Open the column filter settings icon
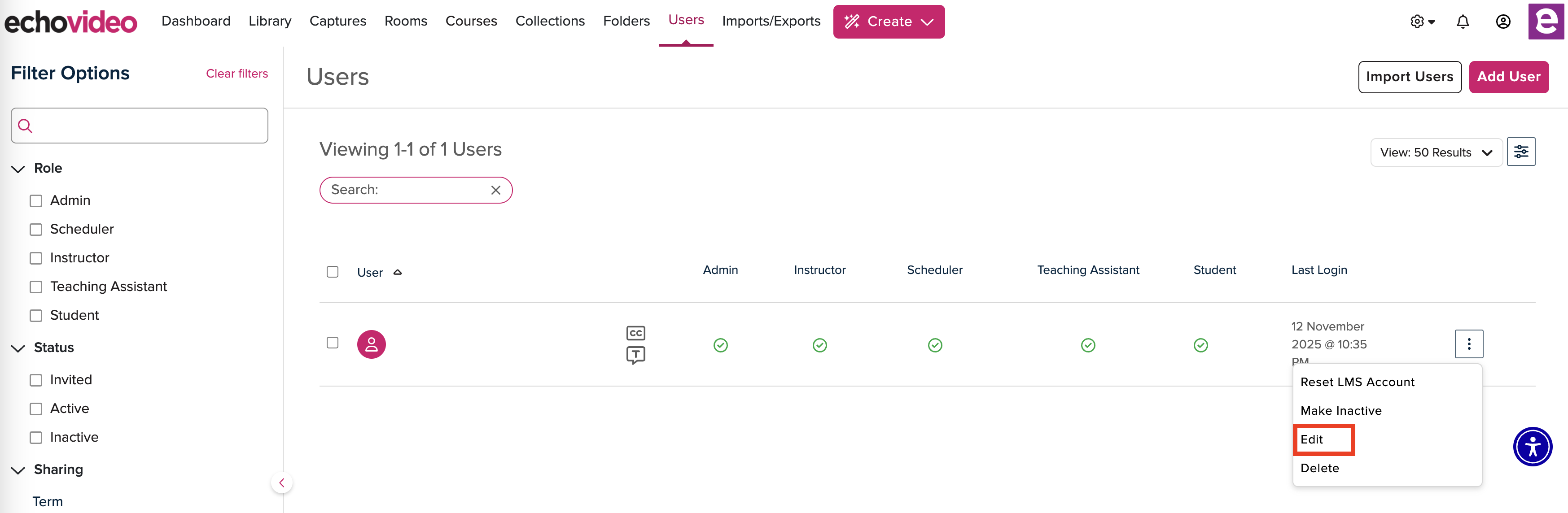This screenshot has height=513, width=1568. (x=1520, y=152)
